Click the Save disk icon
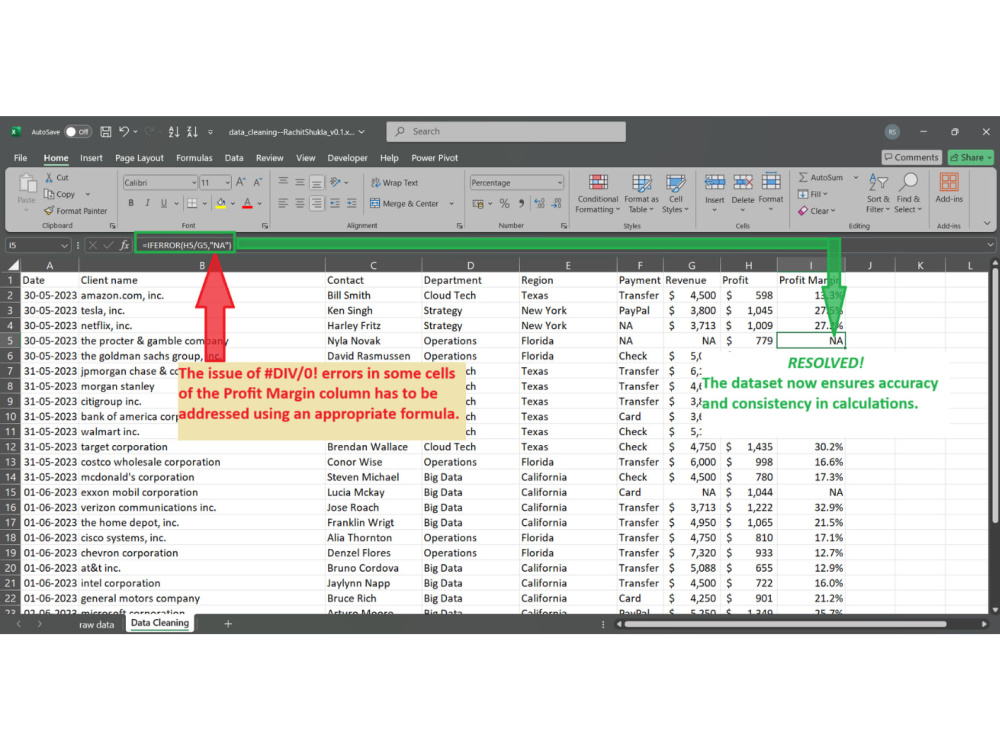1000x750 pixels. pyautogui.click(x=106, y=132)
